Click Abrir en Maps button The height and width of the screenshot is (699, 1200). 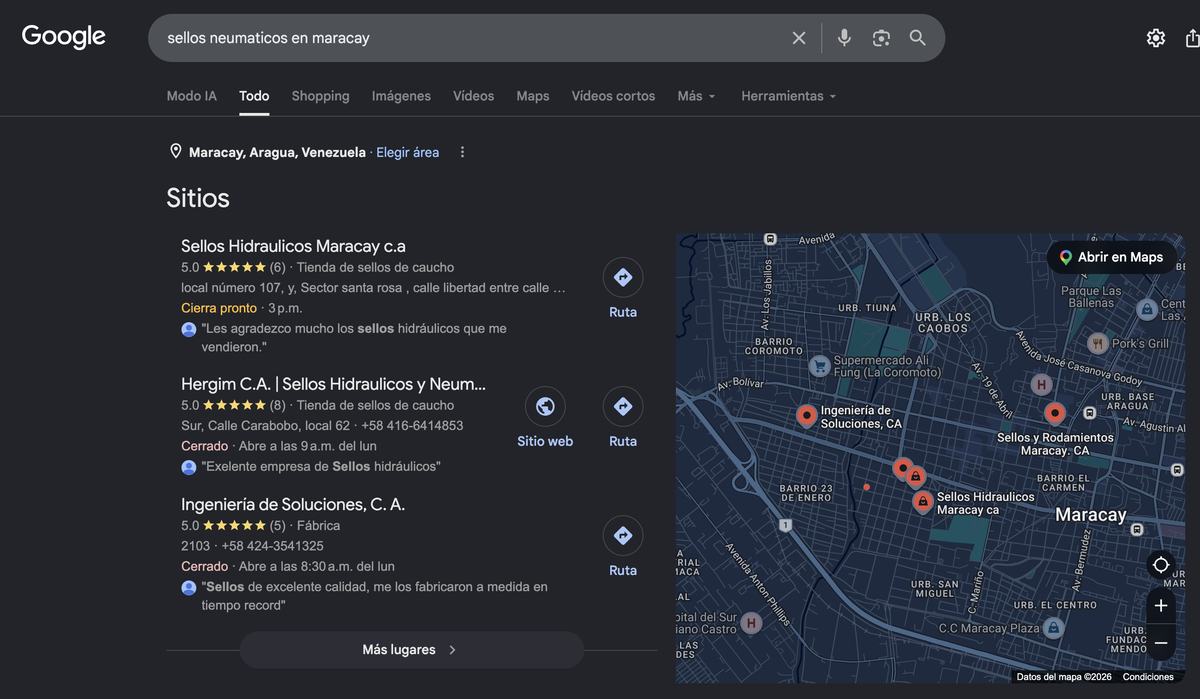click(x=1111, y=257)
